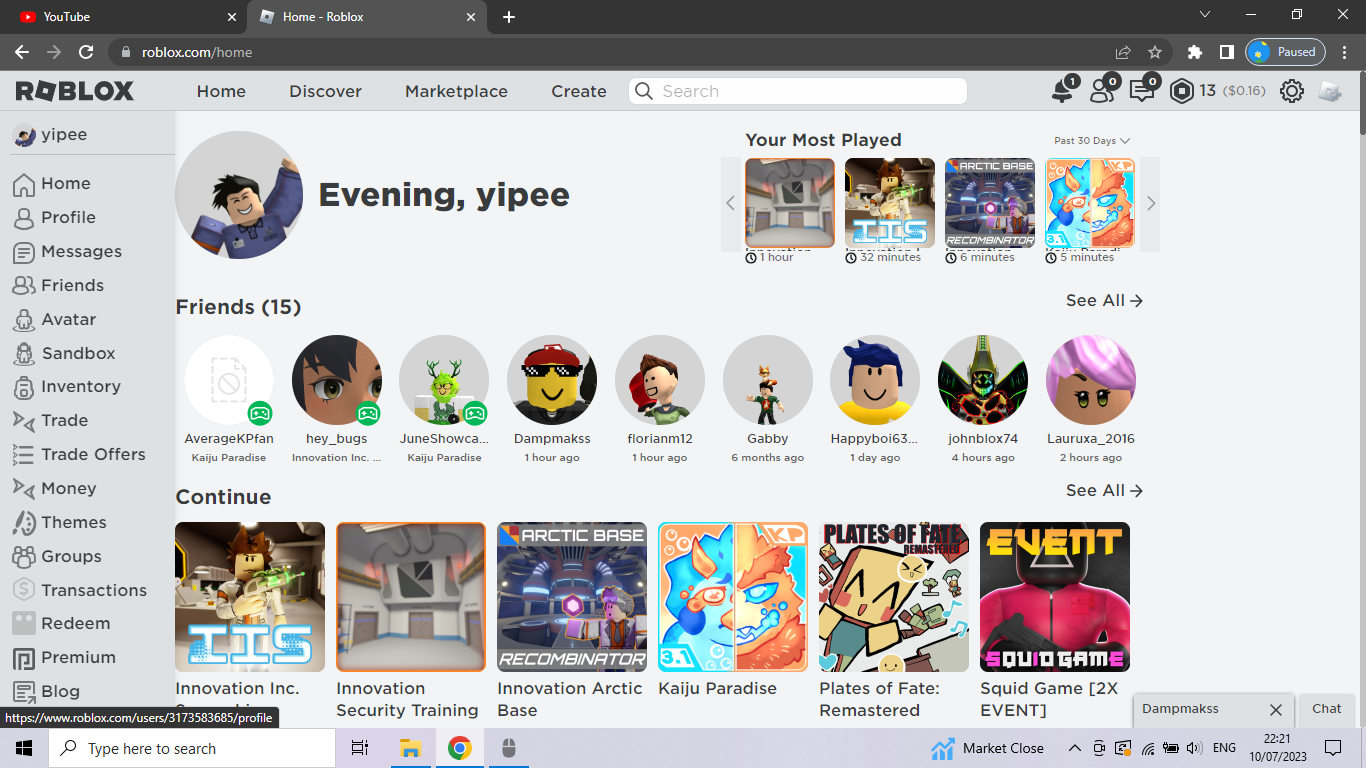Go to Discover in top navigation
This screenshot has height=768, width=1366.
pos(325,91)
